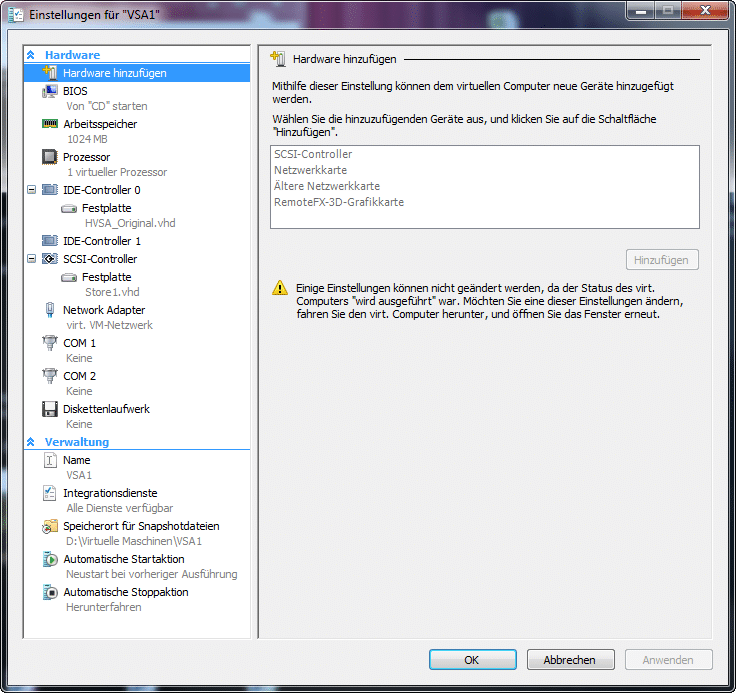This screenshot has width=736, height=693.
Task: Select the Diskettenlaufwerk floppy icon
Action: [x=50, y=409]
